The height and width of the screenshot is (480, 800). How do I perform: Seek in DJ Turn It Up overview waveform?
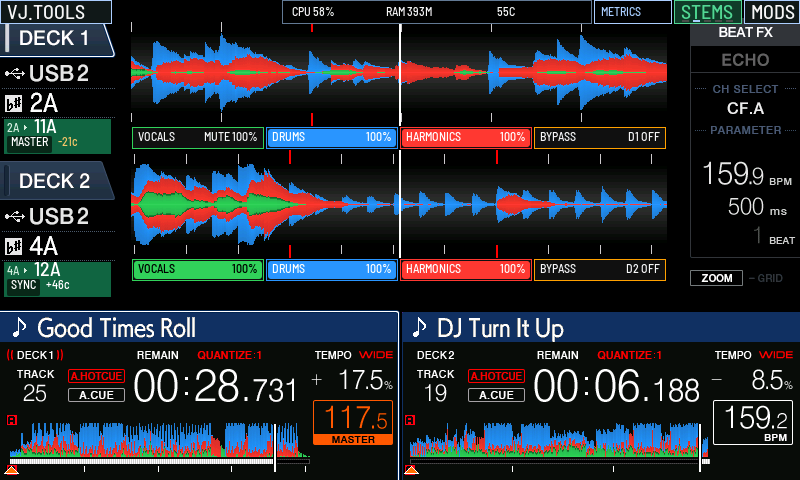tap(559, 439)
